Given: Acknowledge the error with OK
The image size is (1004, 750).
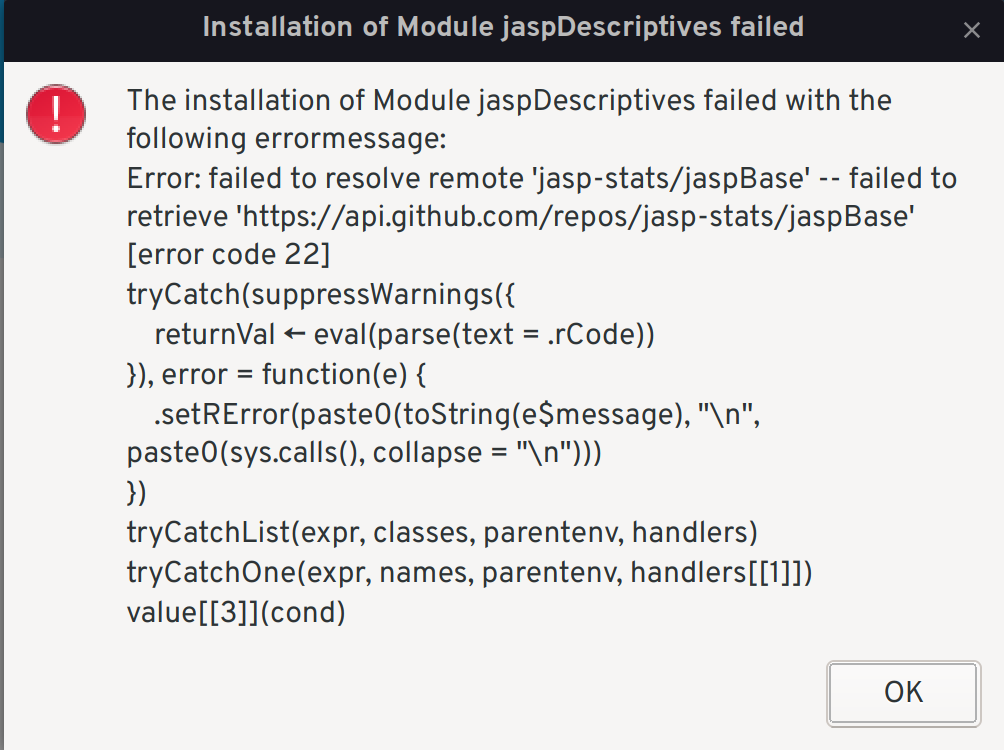Looking at the screenshot, I should pos(901,692).
